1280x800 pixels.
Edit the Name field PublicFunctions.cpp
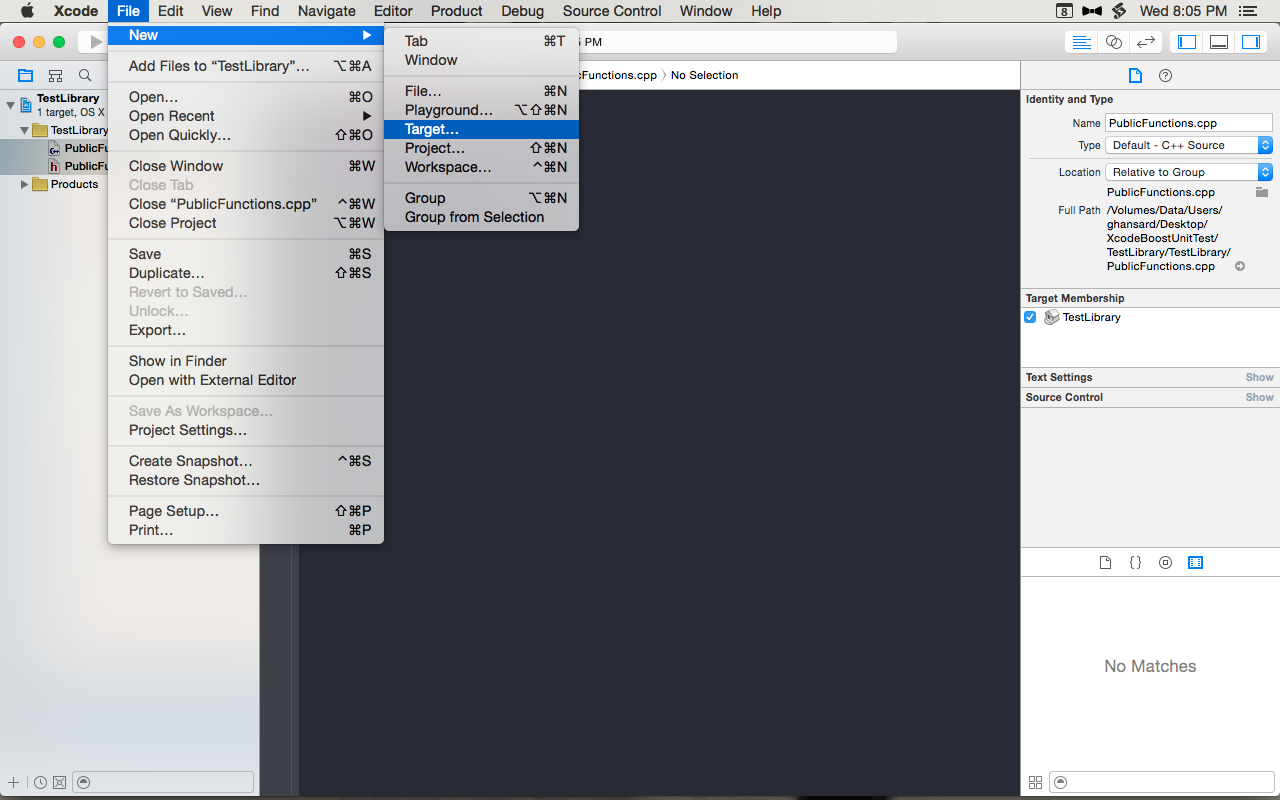(1188, 123)
